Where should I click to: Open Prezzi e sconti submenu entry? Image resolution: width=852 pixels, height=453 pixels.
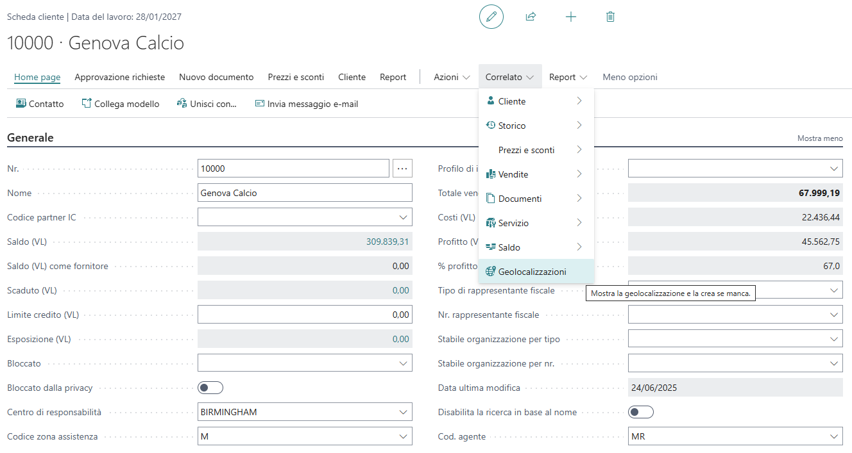tap(536, 150)
